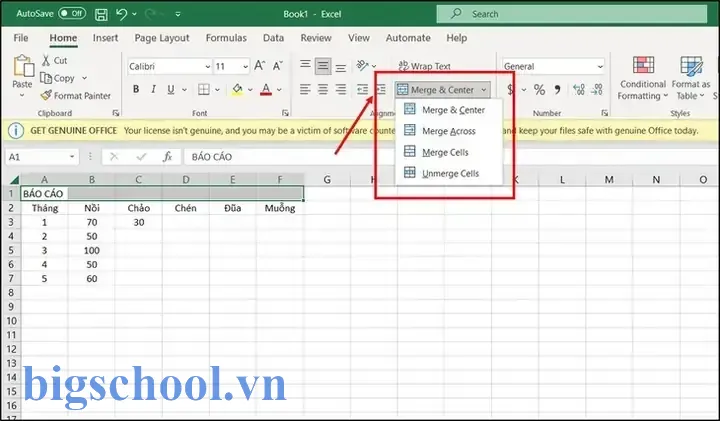The image size is (720, 421).
Task: Expand Conditional Formatting menu
Action: tap(642, 78)
